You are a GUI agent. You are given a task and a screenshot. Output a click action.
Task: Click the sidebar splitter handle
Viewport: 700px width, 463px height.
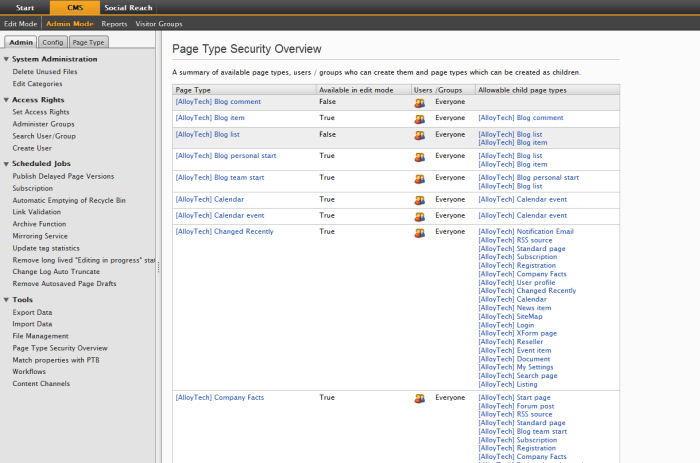pos(159,265)
